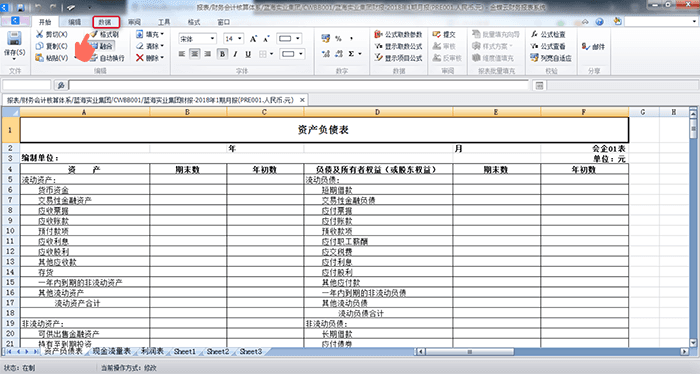Set center text alignment
The width and height of the screenshot is (700, 374).
(x=195, y=54)
